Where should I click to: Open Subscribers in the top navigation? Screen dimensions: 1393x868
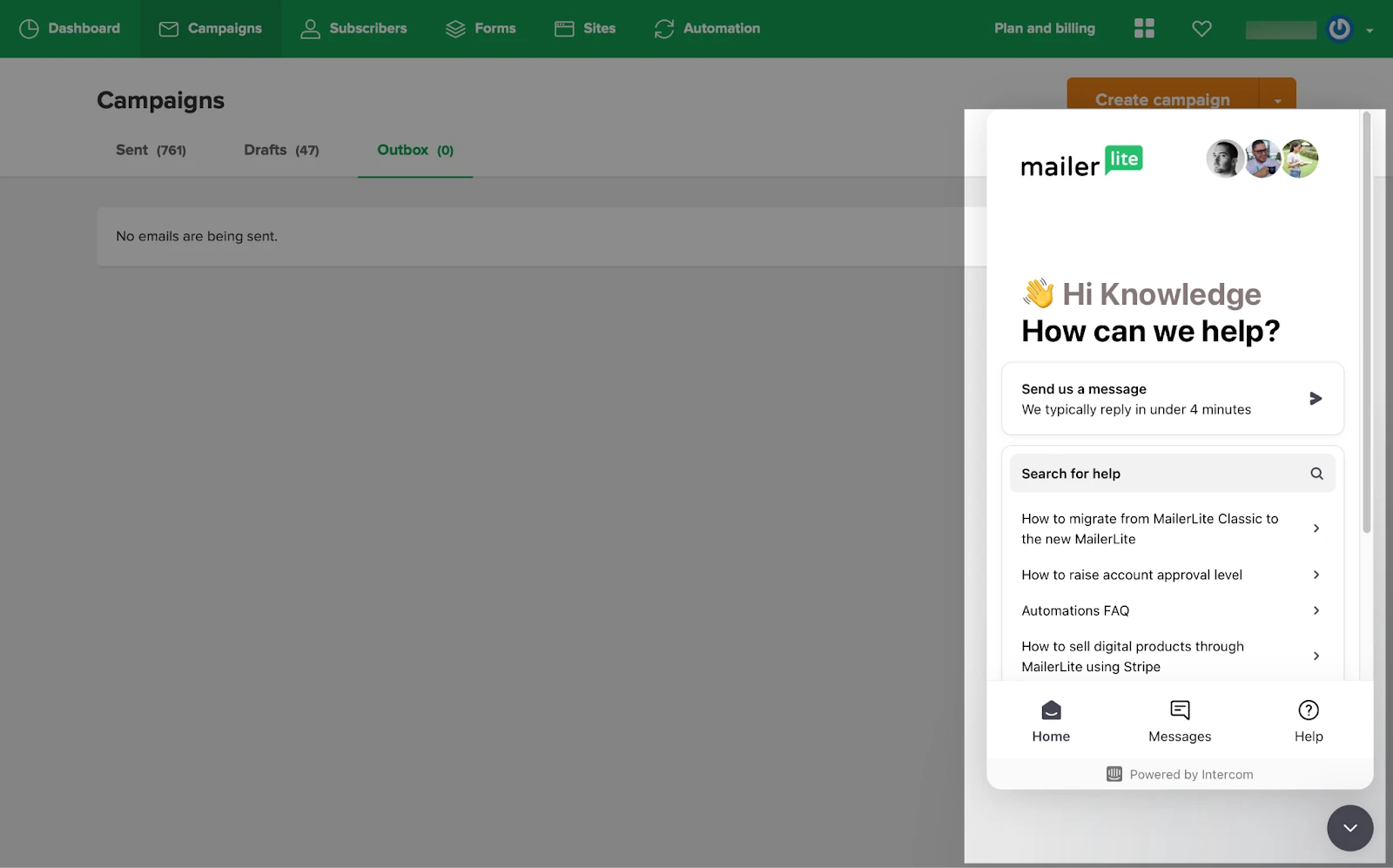353,29
